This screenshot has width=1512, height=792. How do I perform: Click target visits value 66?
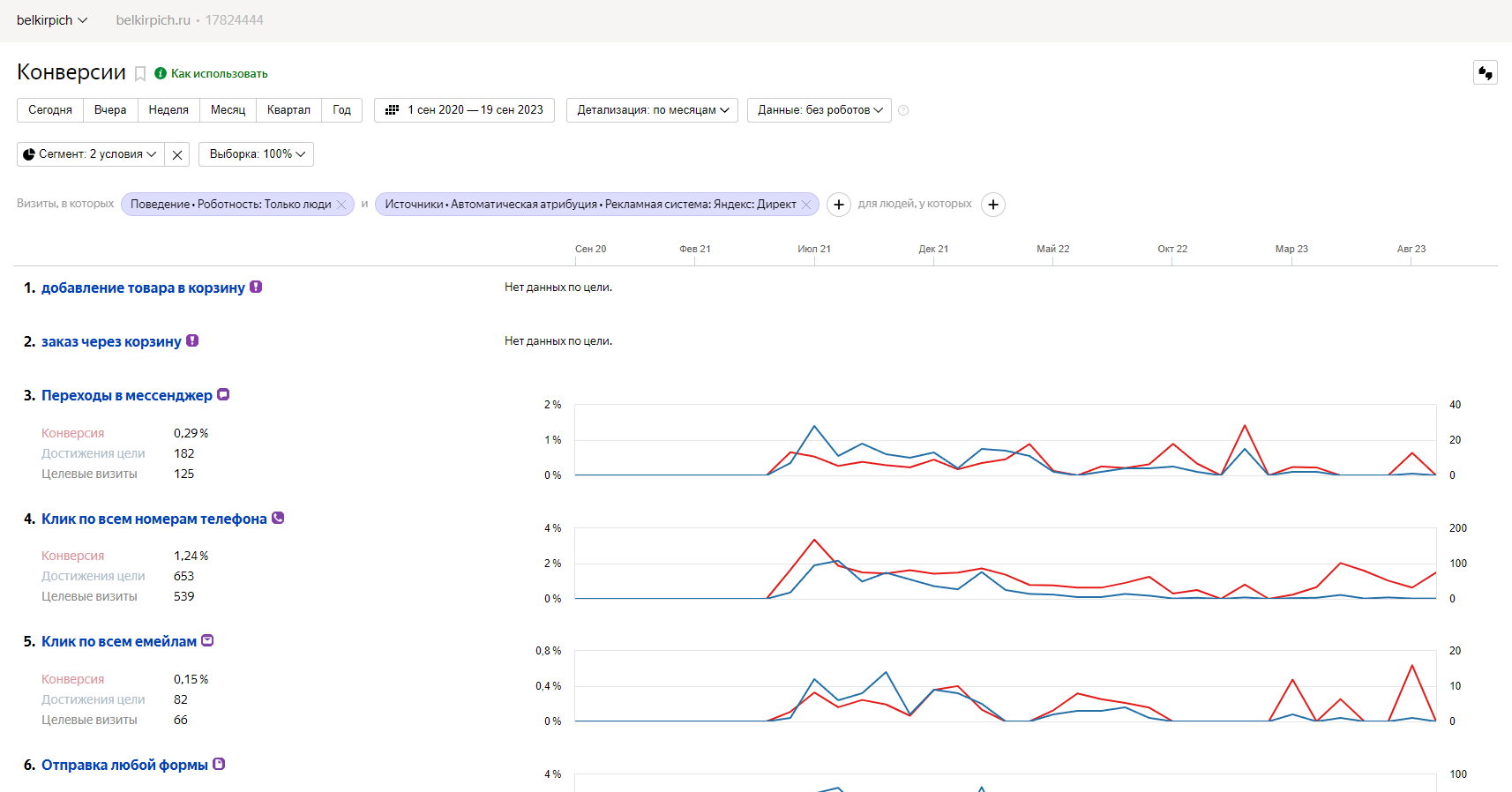[x=181, y=720]
